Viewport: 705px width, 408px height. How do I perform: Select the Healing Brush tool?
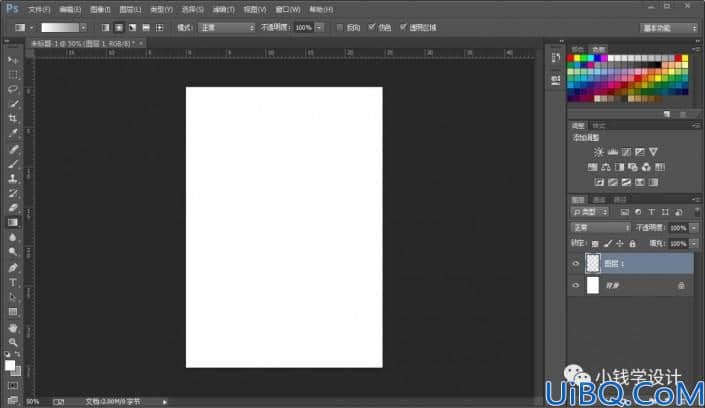point(13,149)
